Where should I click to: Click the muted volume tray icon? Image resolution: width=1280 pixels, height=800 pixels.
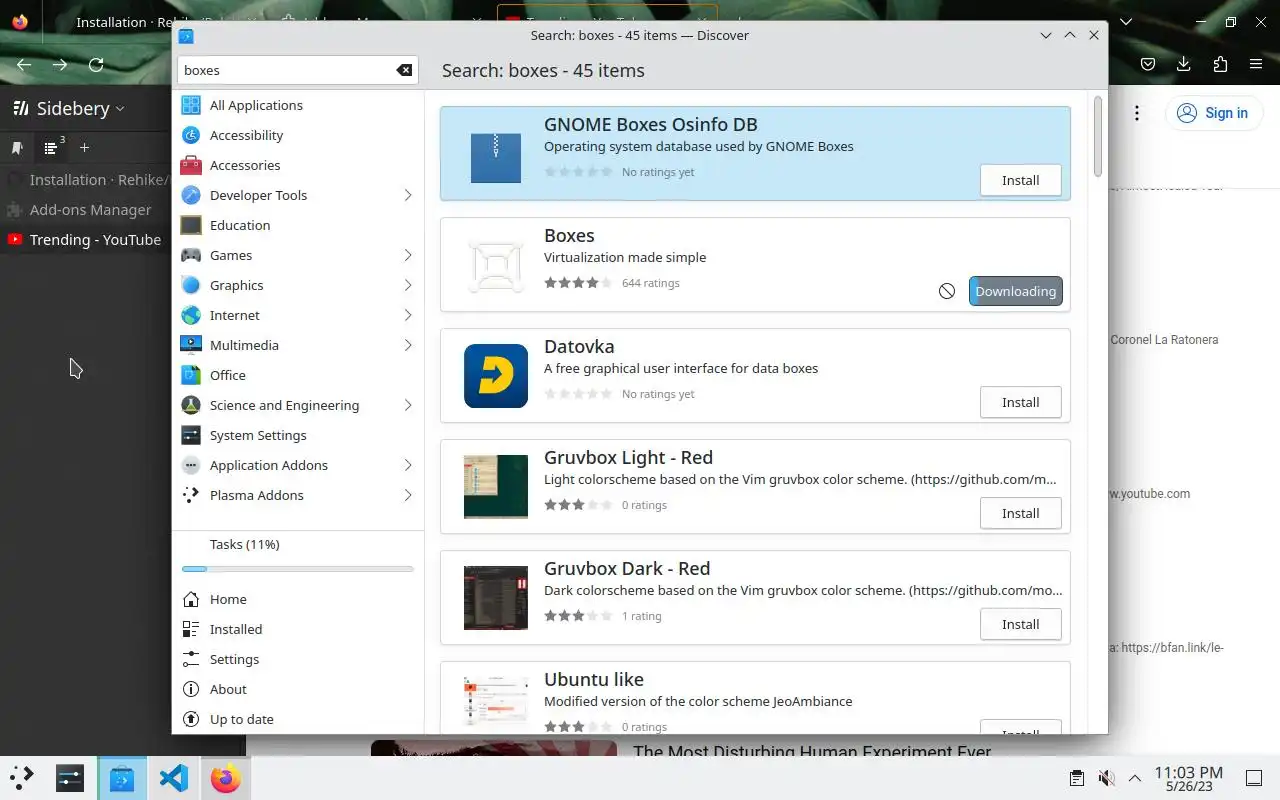1106,778
